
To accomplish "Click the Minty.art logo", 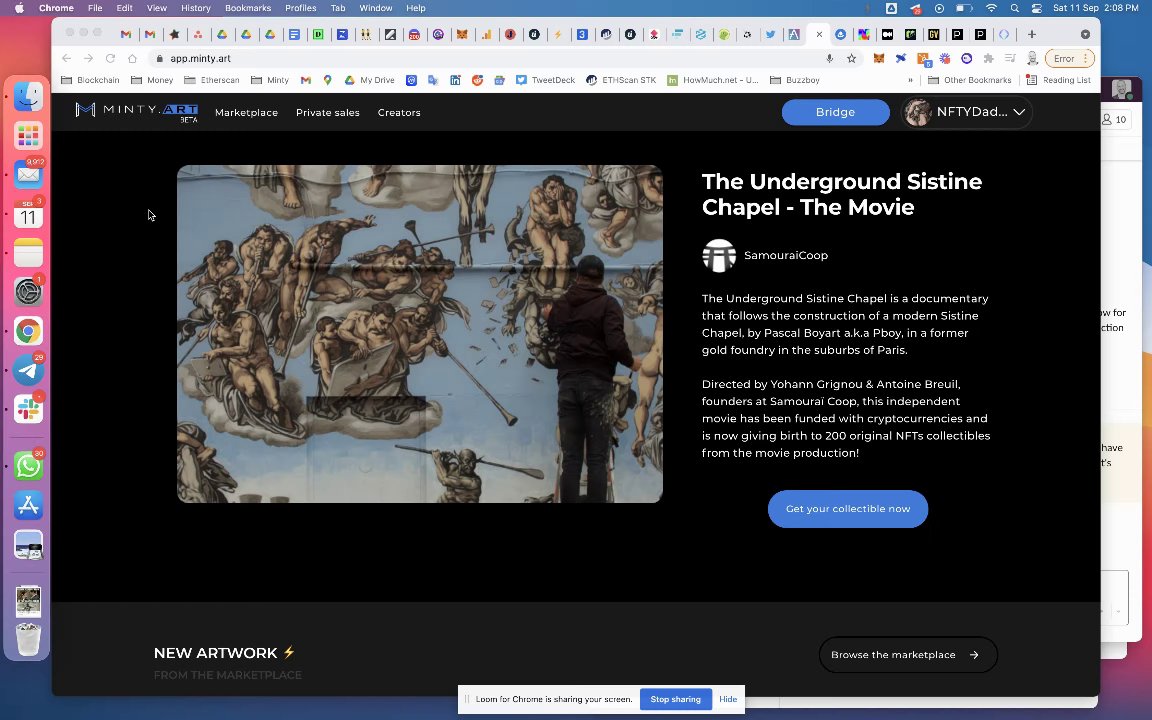I will (137, 112).
